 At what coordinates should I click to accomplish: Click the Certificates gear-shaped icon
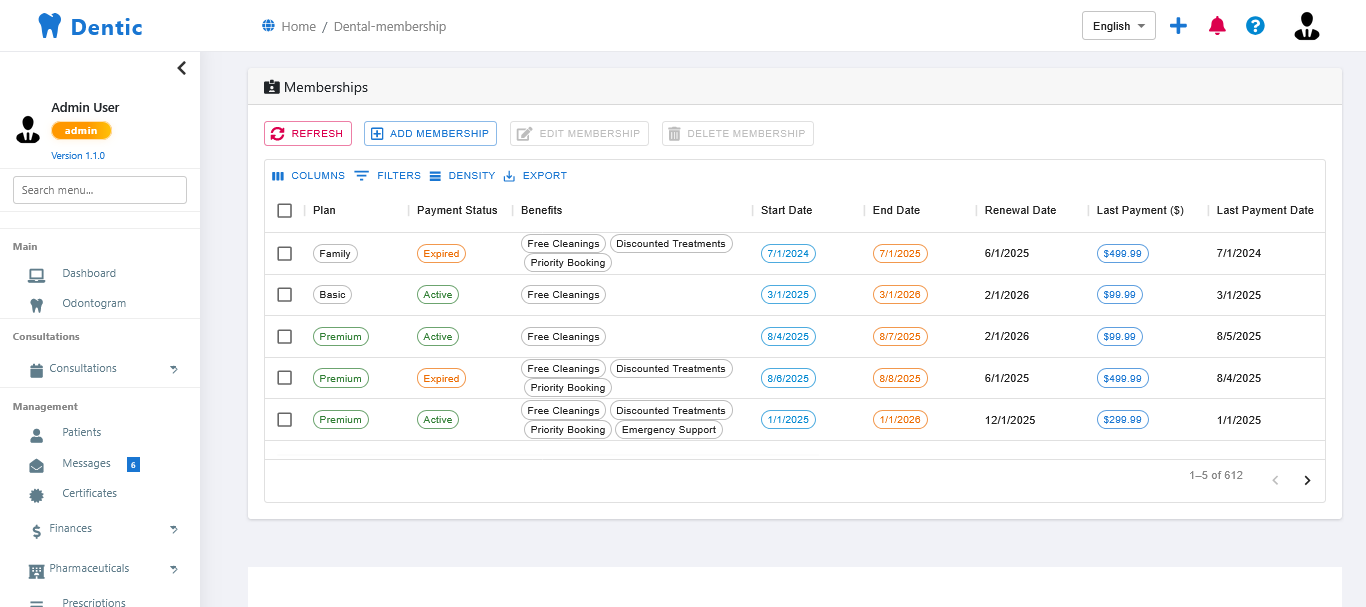coord(36,493)
